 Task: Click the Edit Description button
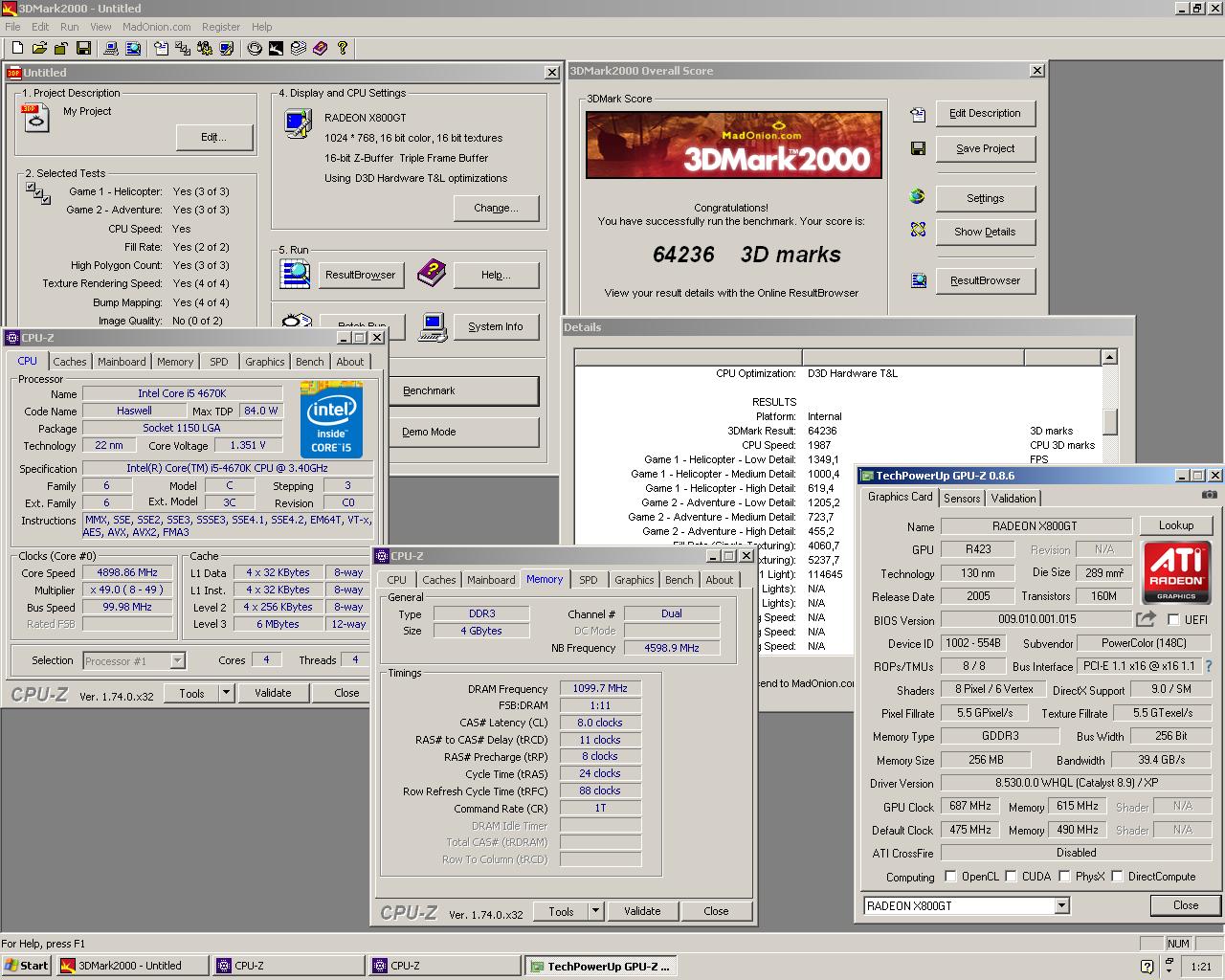985,113
